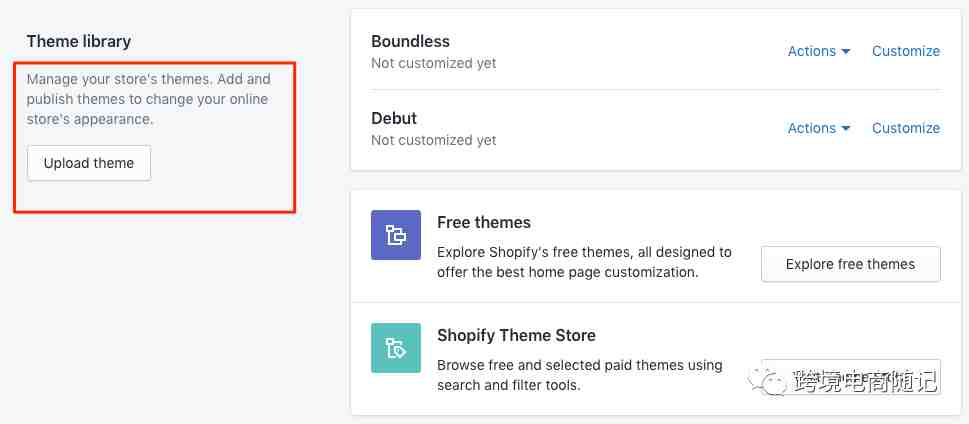The width and height of the screenshot is (969, 424).
Task: Click the Browse free and paid themes description
Action: tap(580, 375)
